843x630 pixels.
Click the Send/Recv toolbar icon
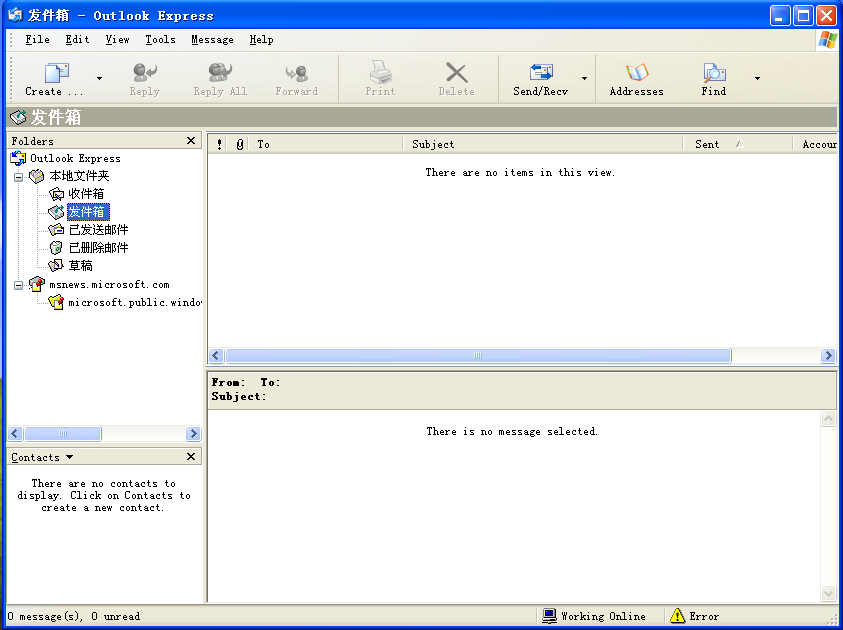541,73
